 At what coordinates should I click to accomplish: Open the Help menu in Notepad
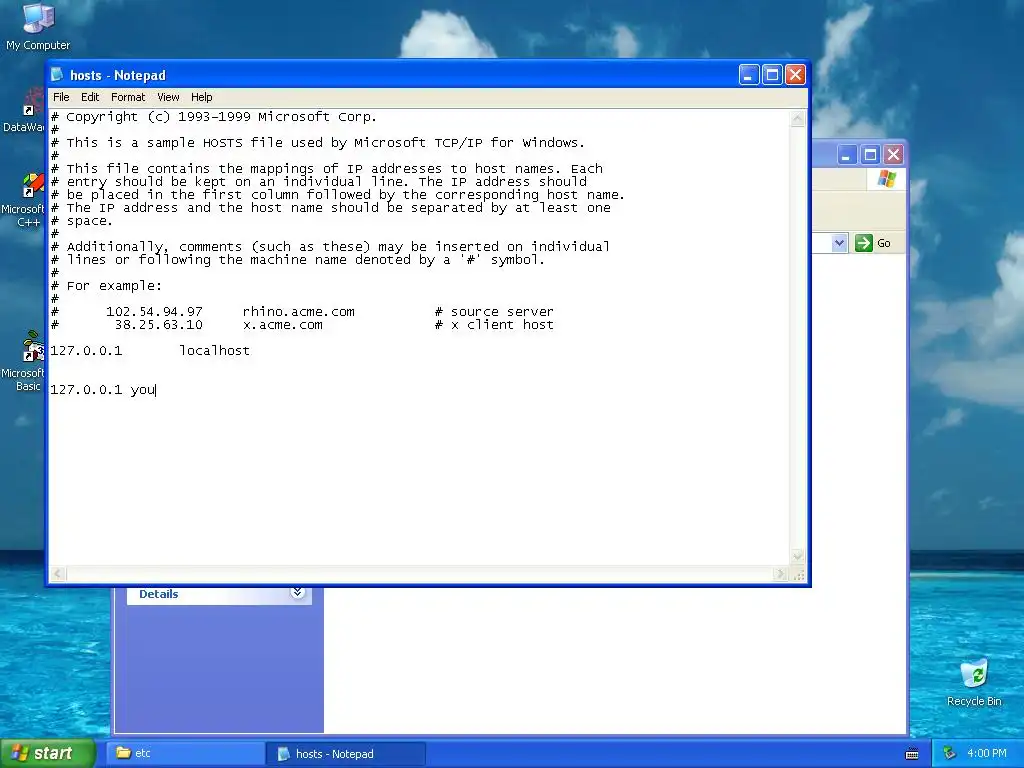(202, 97)
